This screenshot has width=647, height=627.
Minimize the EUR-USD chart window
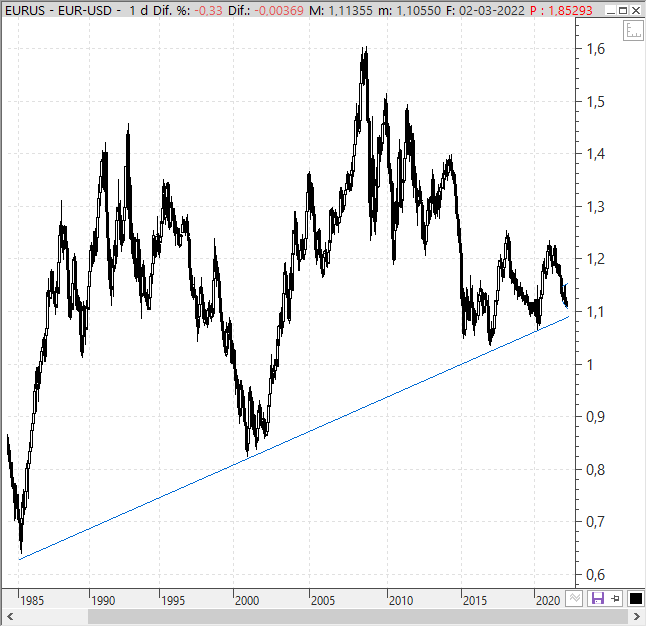(x=611, y=10)
